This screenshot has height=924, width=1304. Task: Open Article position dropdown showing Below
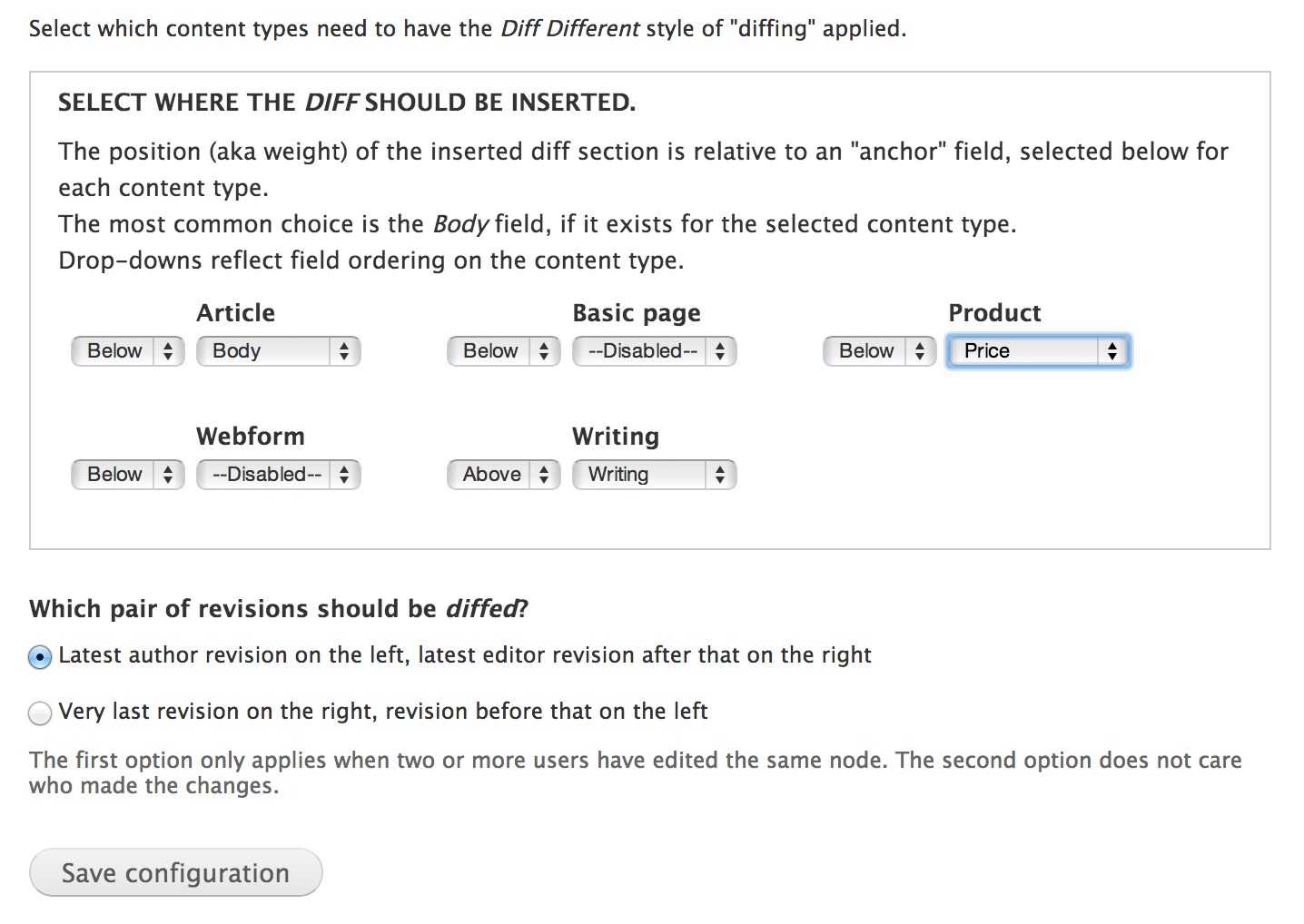point(128,351)
